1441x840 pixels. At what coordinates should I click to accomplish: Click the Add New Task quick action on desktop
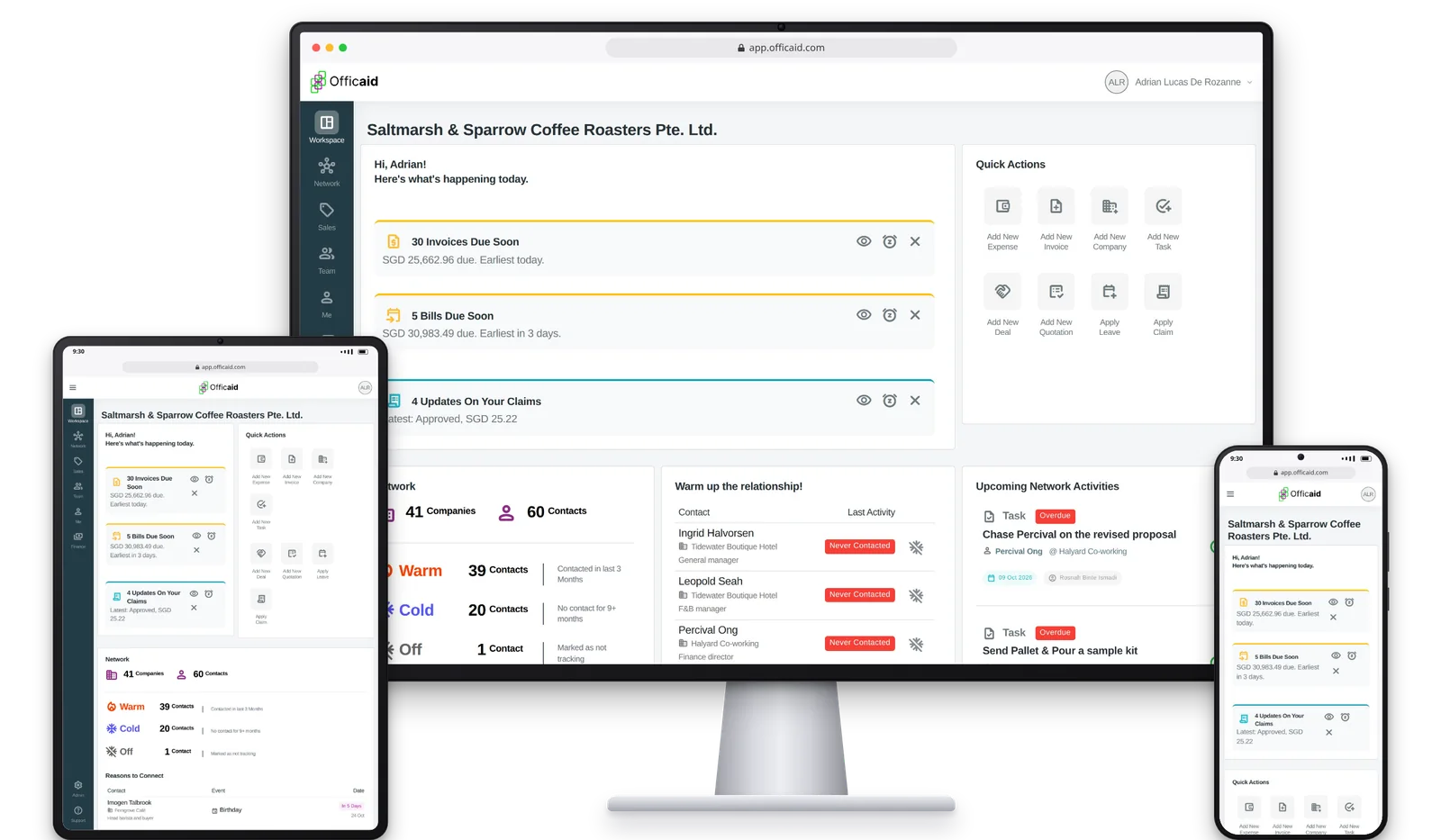click(x=1163, y=219)
